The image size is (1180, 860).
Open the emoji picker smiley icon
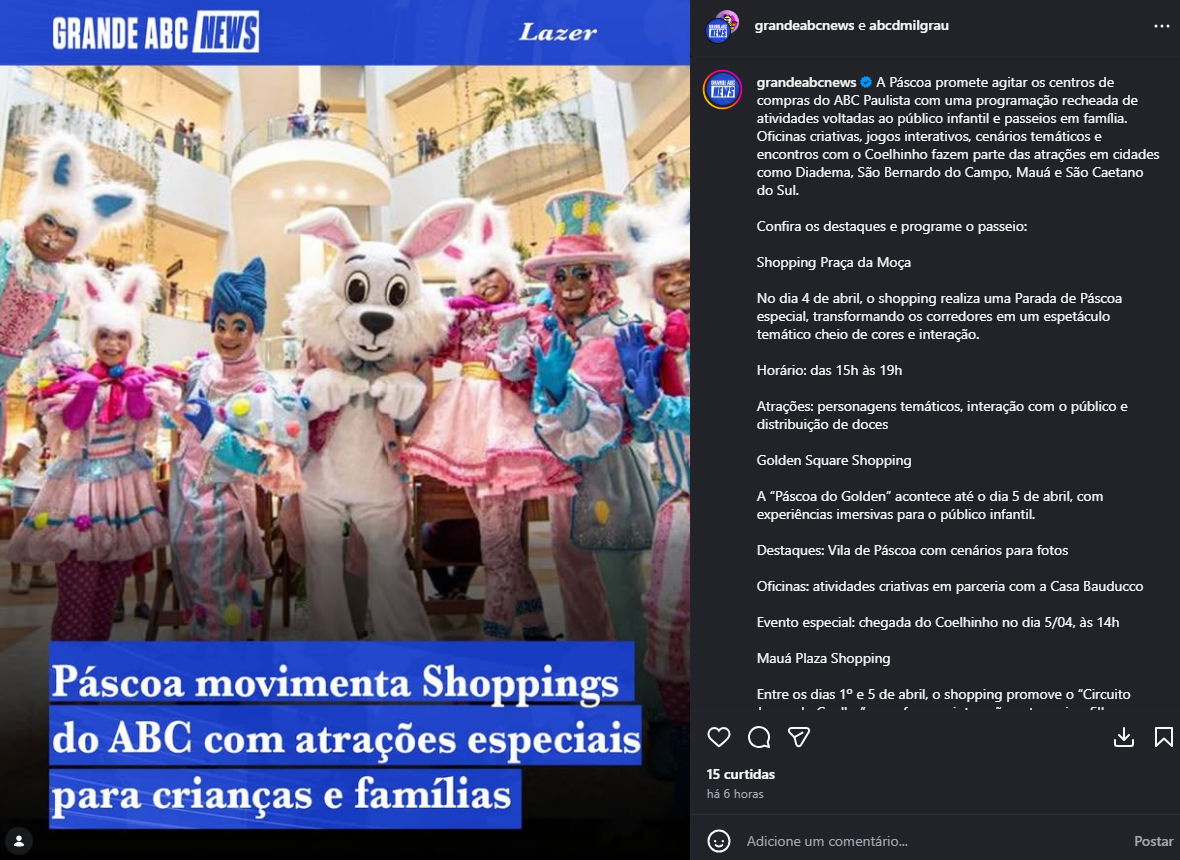(719, 840)
